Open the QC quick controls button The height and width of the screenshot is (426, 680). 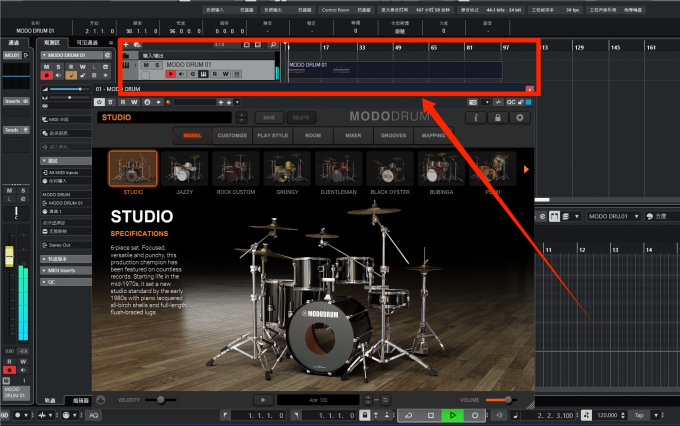511,102
